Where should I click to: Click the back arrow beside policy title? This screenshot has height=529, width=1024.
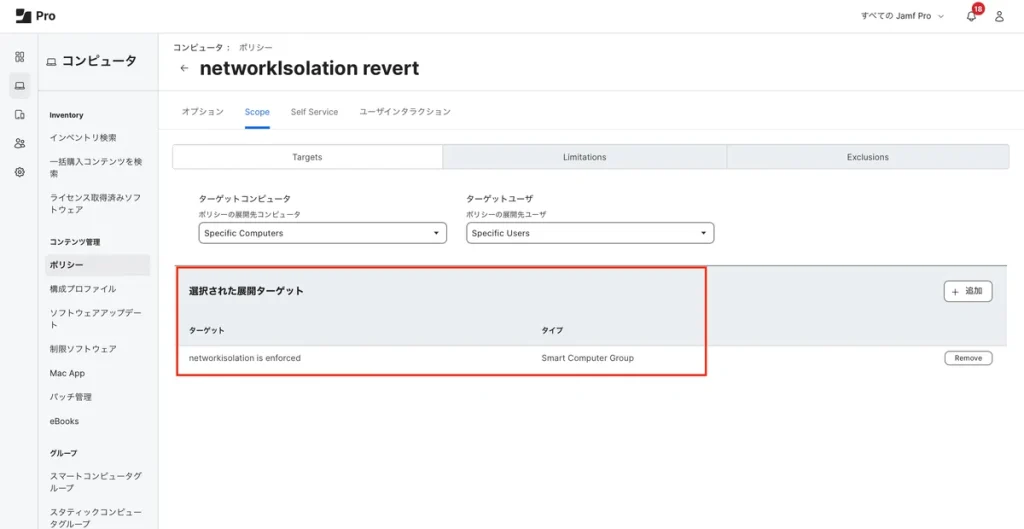(184, 69)
